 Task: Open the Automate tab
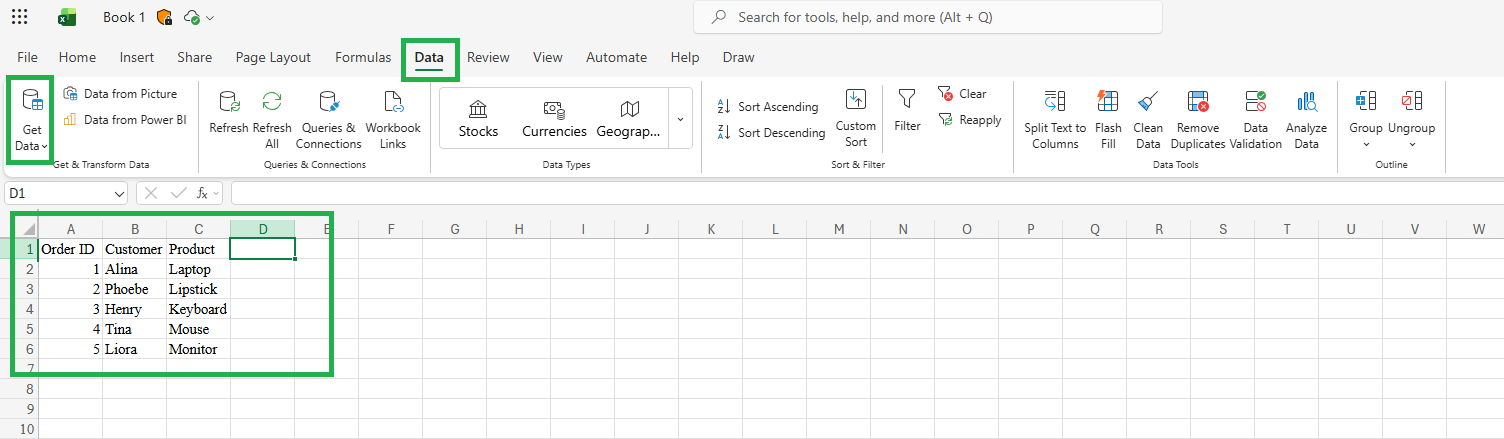[616, 57]
